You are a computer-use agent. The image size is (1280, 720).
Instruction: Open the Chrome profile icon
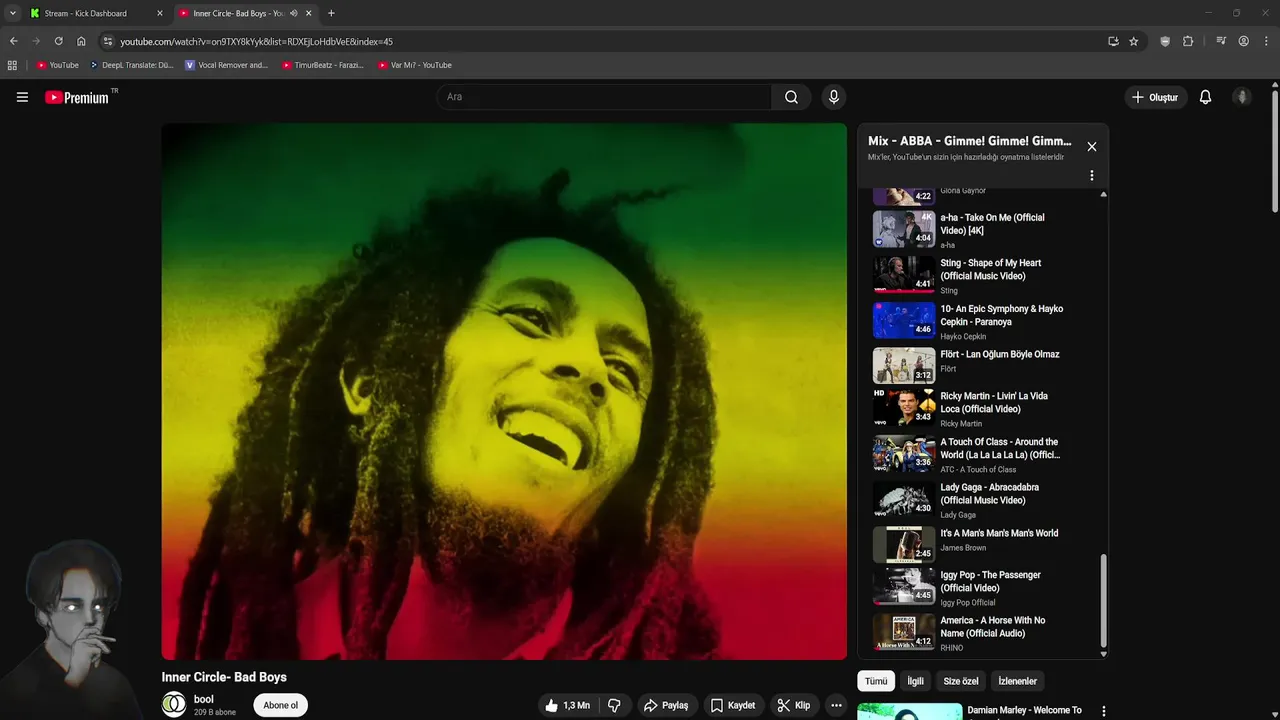pyautogui.click(x=1243, y=41)
